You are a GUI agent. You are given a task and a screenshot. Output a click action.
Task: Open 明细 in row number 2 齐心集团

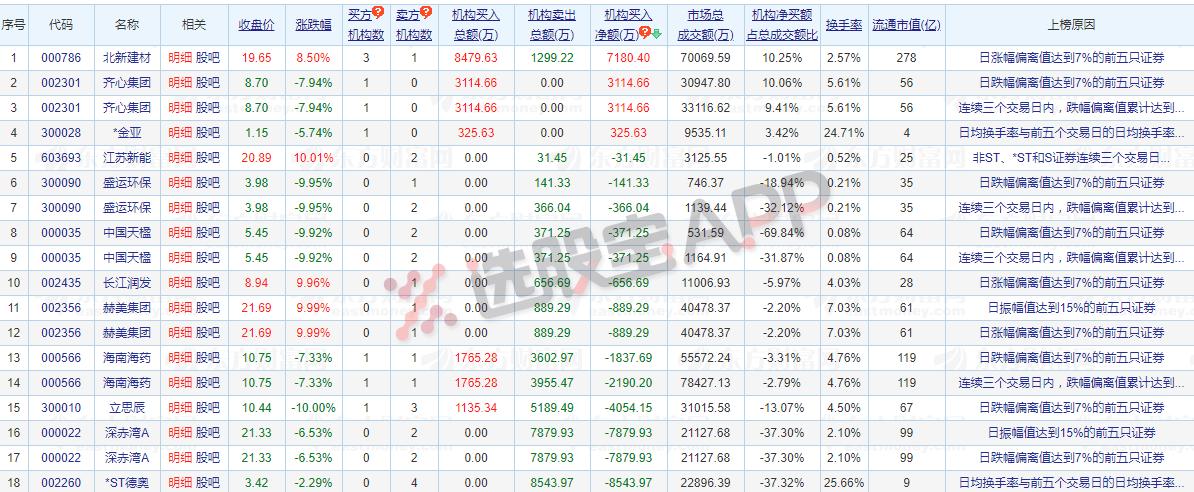click(180, 83)
